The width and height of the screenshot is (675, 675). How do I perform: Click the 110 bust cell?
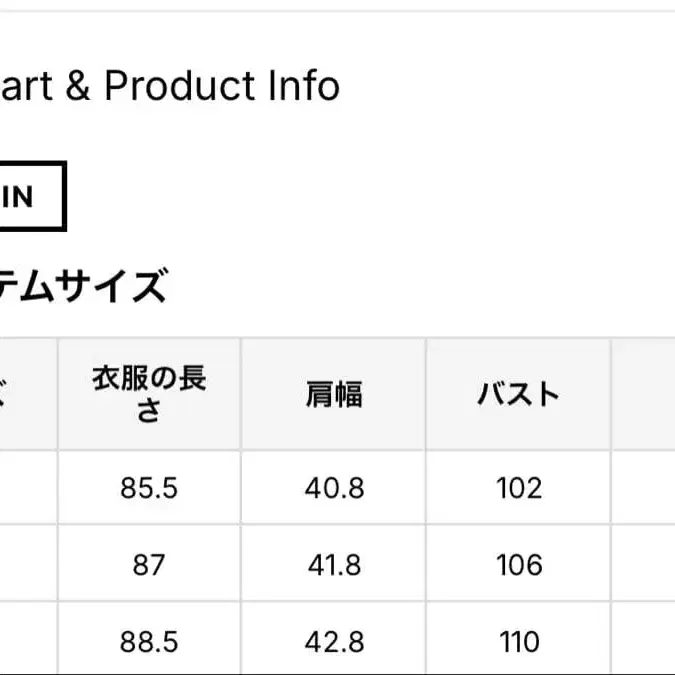coord(519,640)
